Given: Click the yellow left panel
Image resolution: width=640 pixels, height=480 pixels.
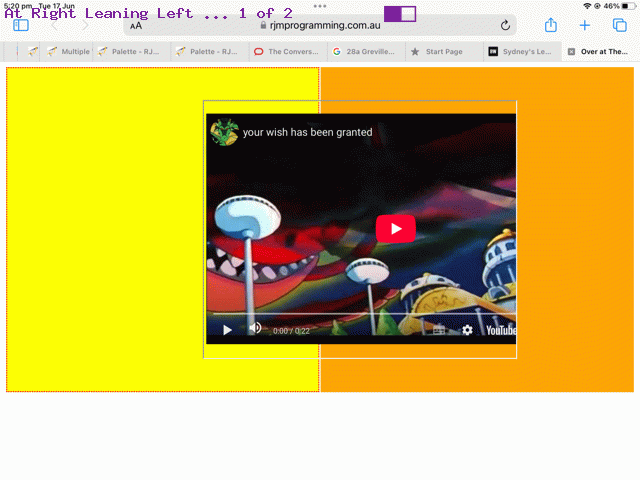Looking at the screenshot, I should point(104,229).
